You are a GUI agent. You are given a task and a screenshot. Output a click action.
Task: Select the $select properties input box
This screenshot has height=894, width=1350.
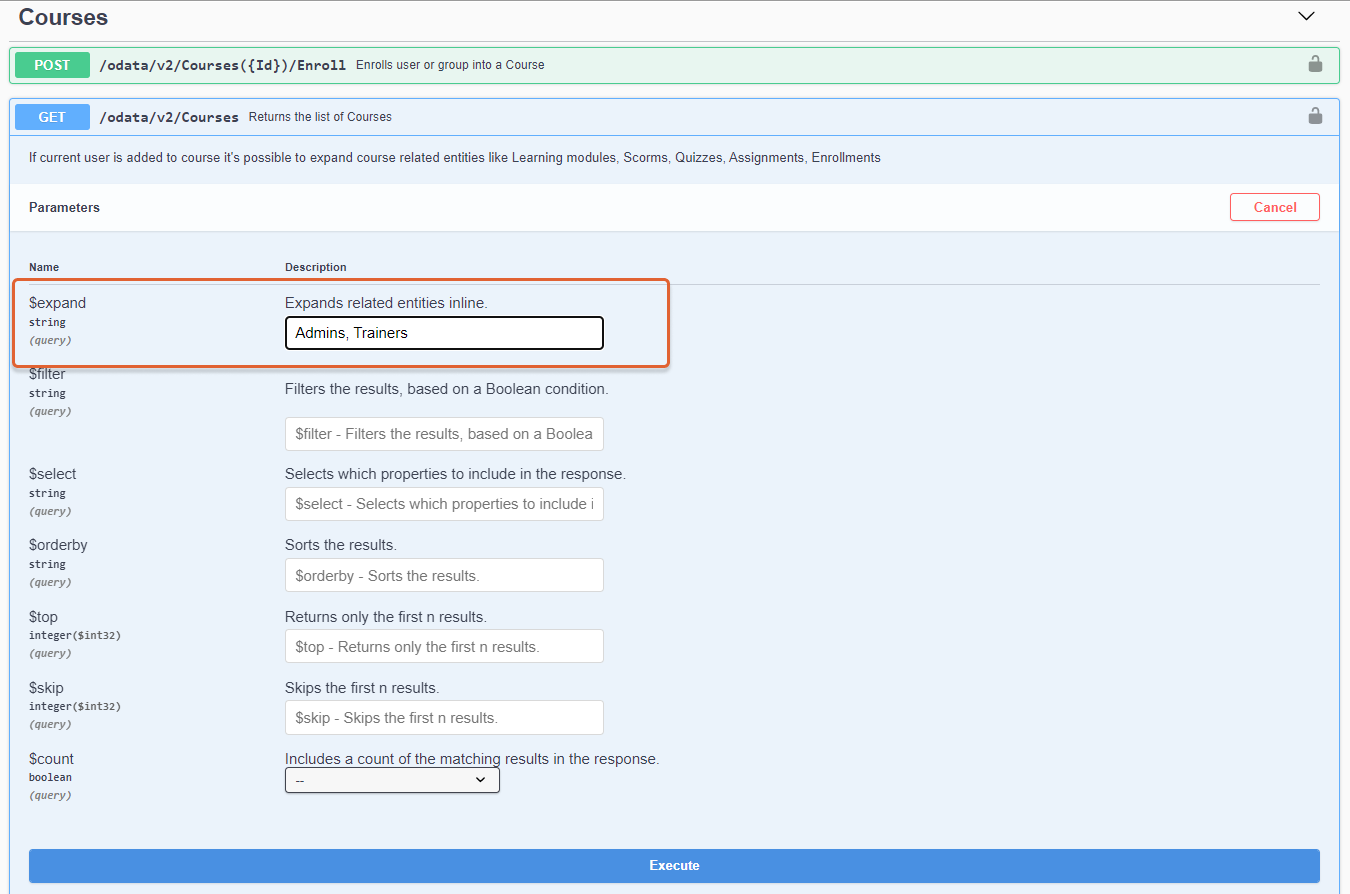(444, 504)
